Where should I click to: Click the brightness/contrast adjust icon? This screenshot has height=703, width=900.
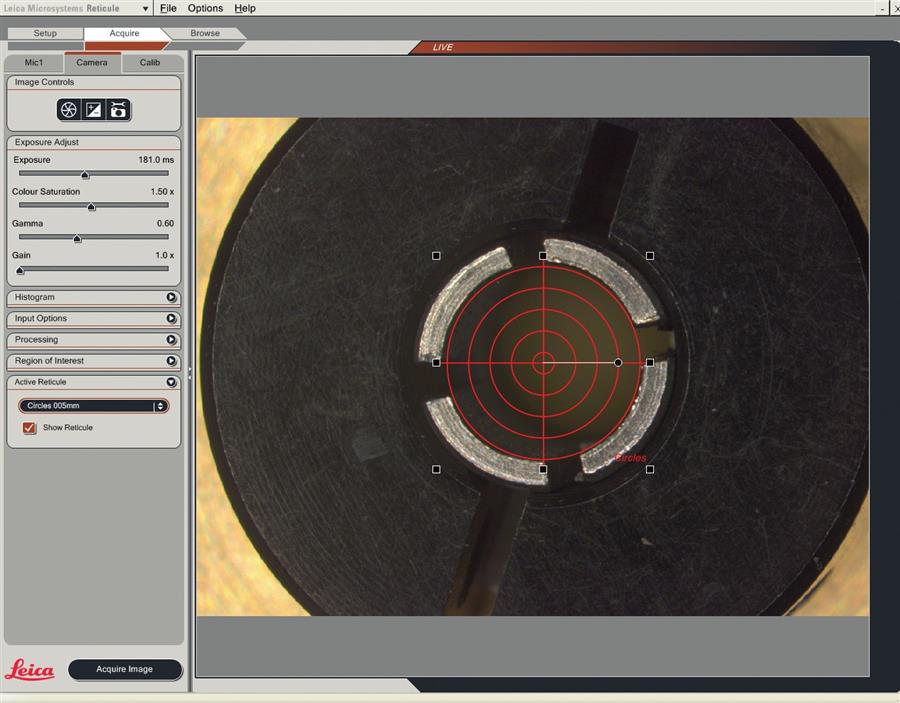tap(94, 110)
